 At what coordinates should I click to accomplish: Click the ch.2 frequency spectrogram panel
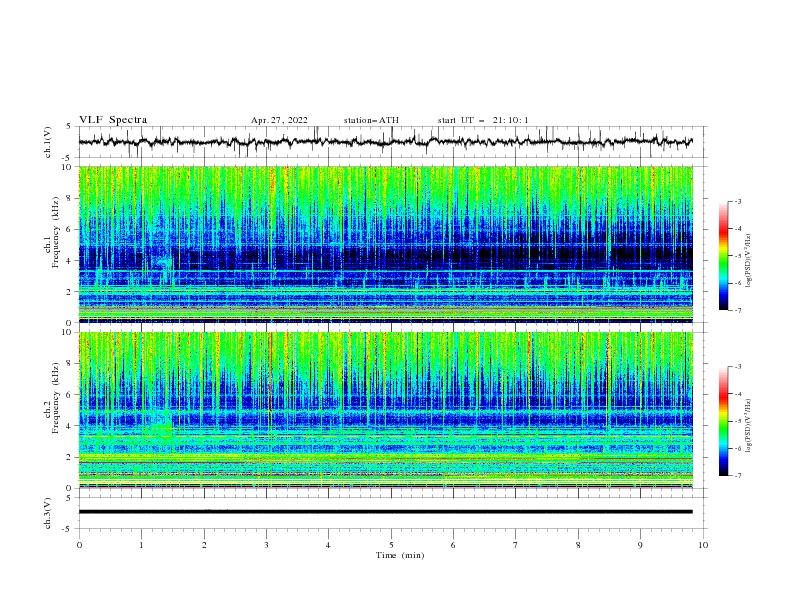[x=385, y=410]
